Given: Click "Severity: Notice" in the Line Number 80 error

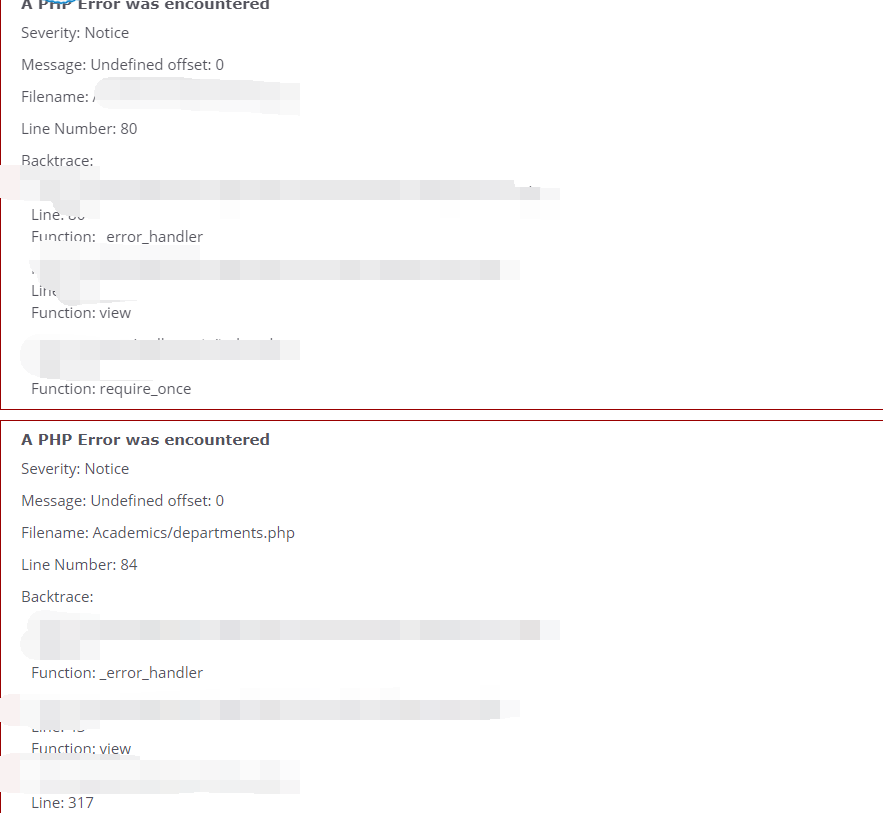Looking at the screenshot, I should click(75, 33).
